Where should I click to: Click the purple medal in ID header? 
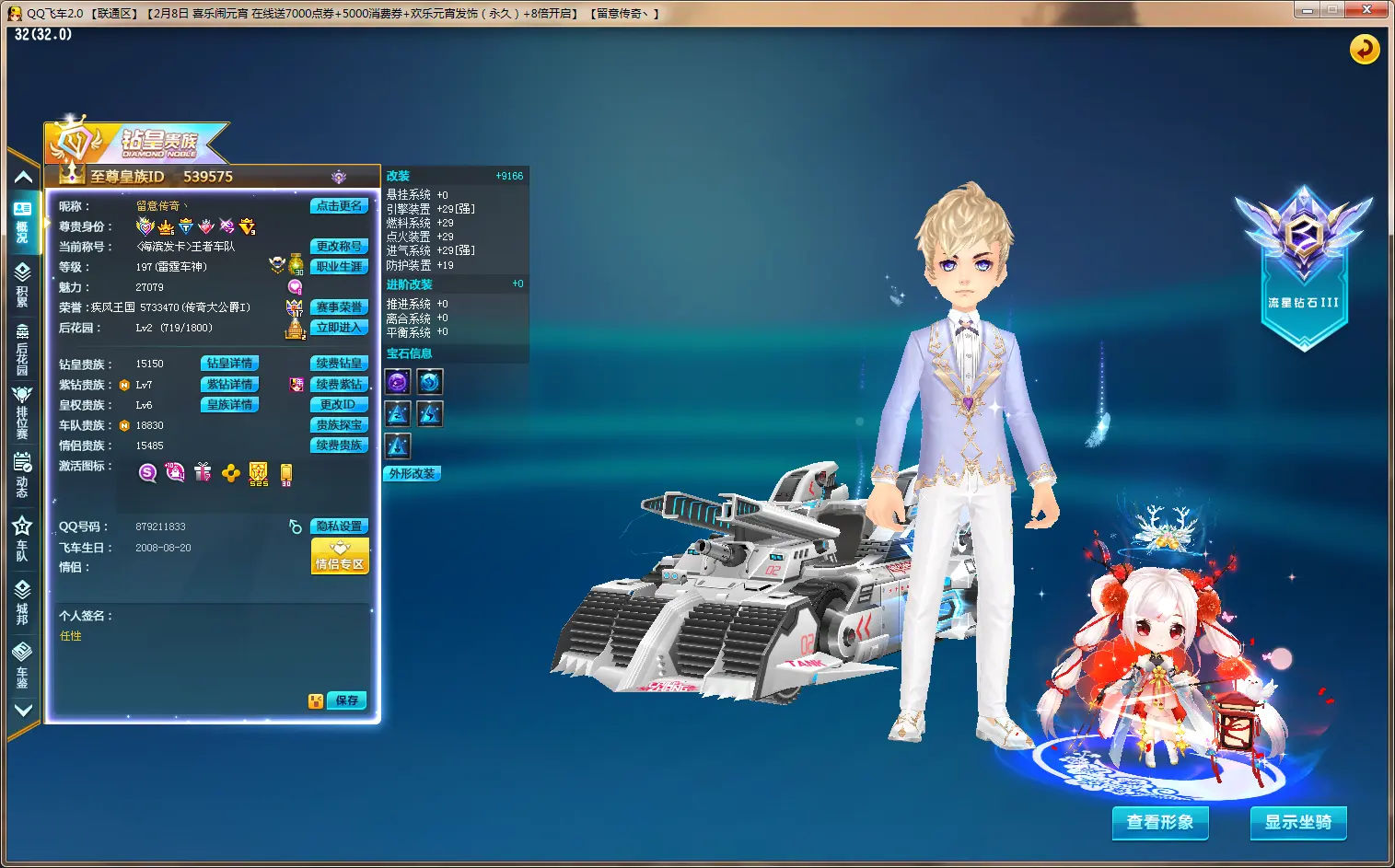[x=339, y=177]
